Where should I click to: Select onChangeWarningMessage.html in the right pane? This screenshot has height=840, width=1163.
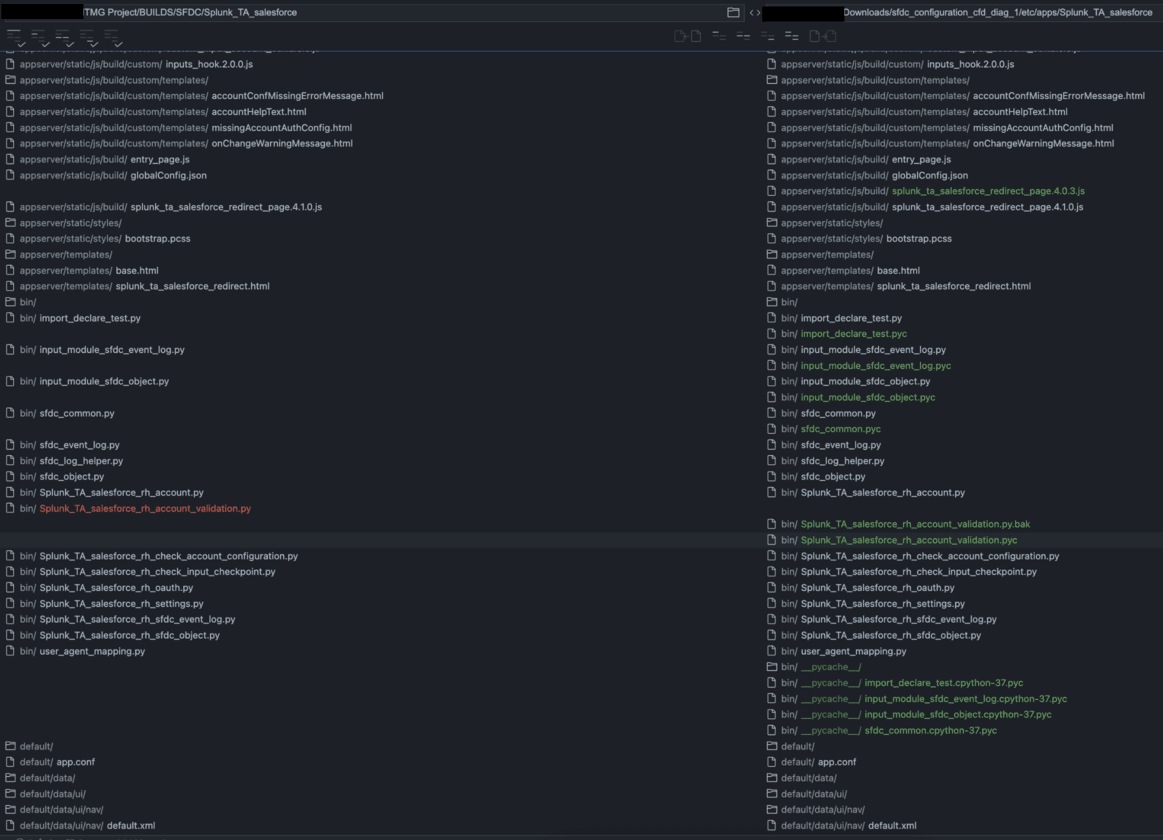(x=1043, y=144)
